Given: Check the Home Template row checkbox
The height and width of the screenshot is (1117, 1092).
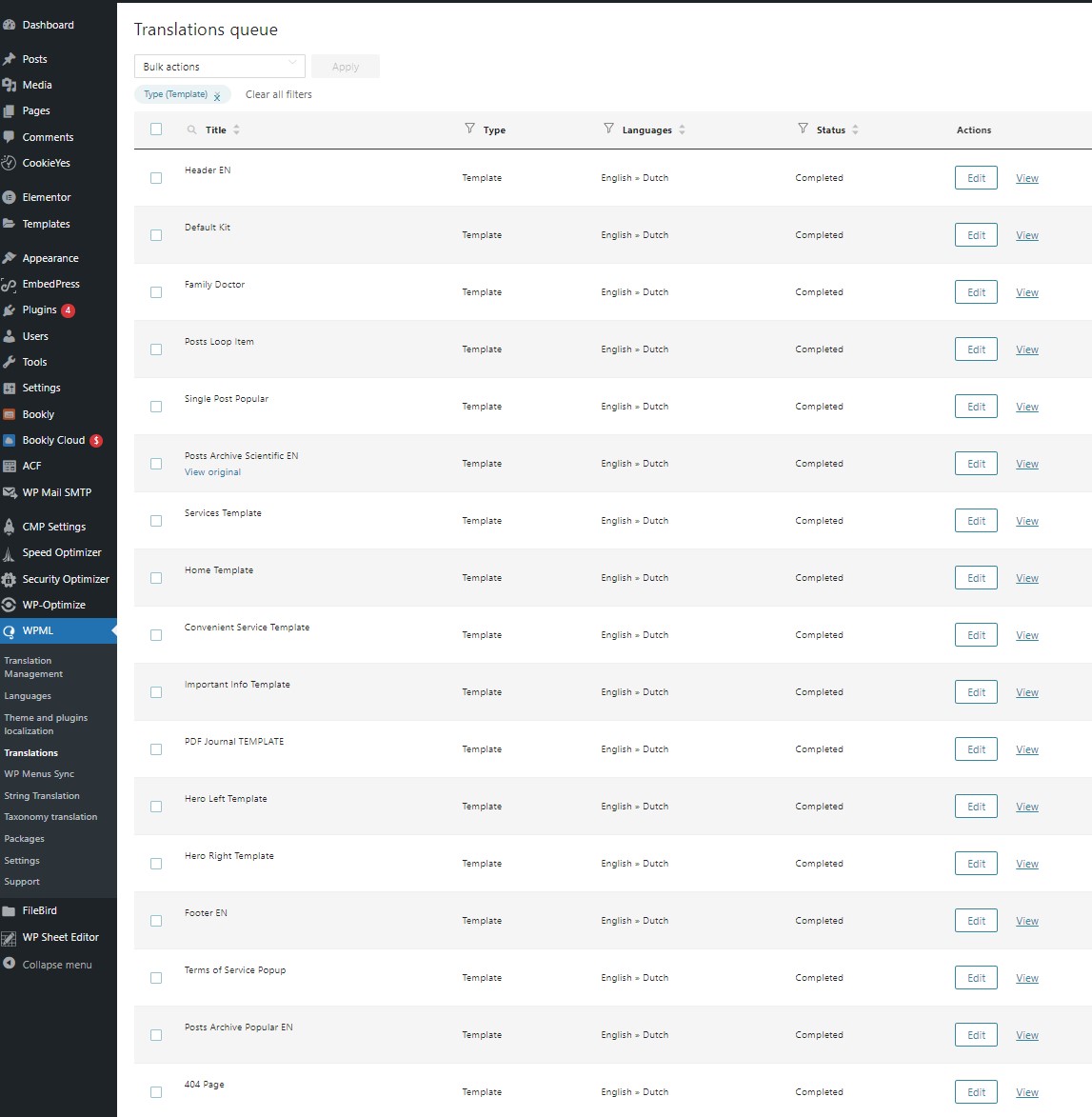Looking at the screenshot, I should [x=156, y=578].
